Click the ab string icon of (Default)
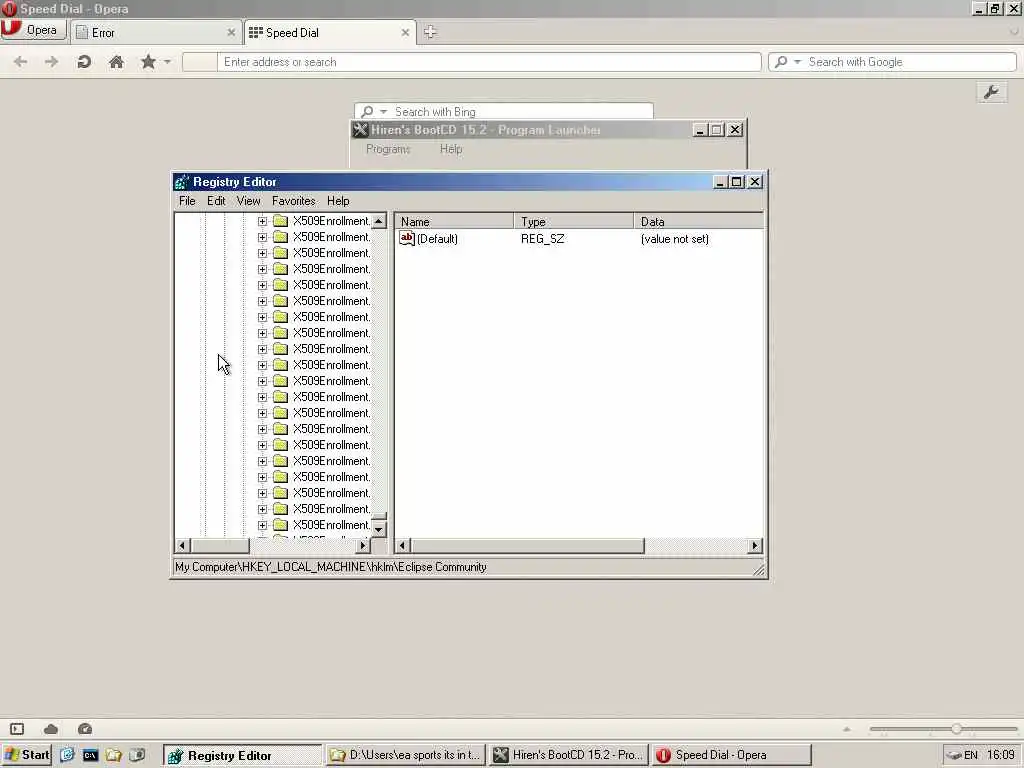 tap(407, 238)
